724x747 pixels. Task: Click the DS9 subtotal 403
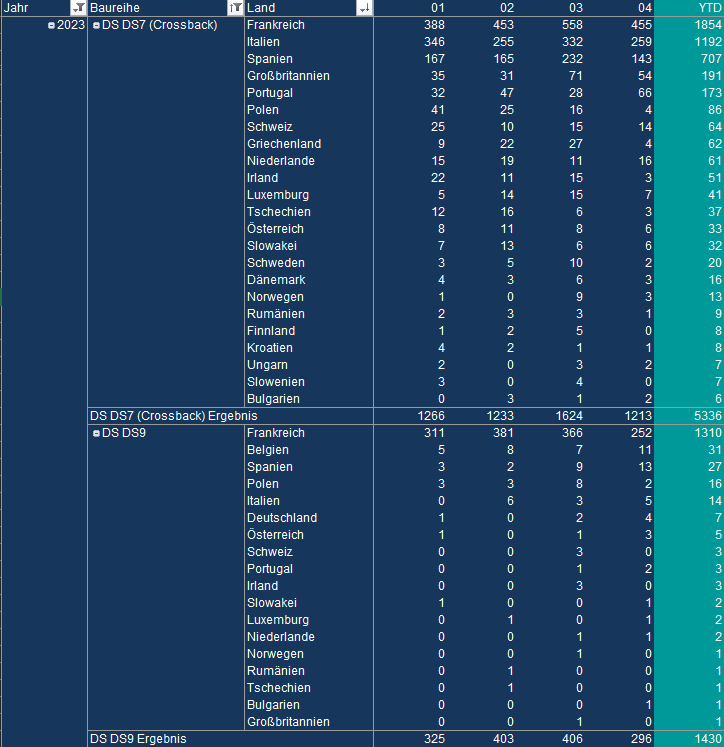point(503,739)
